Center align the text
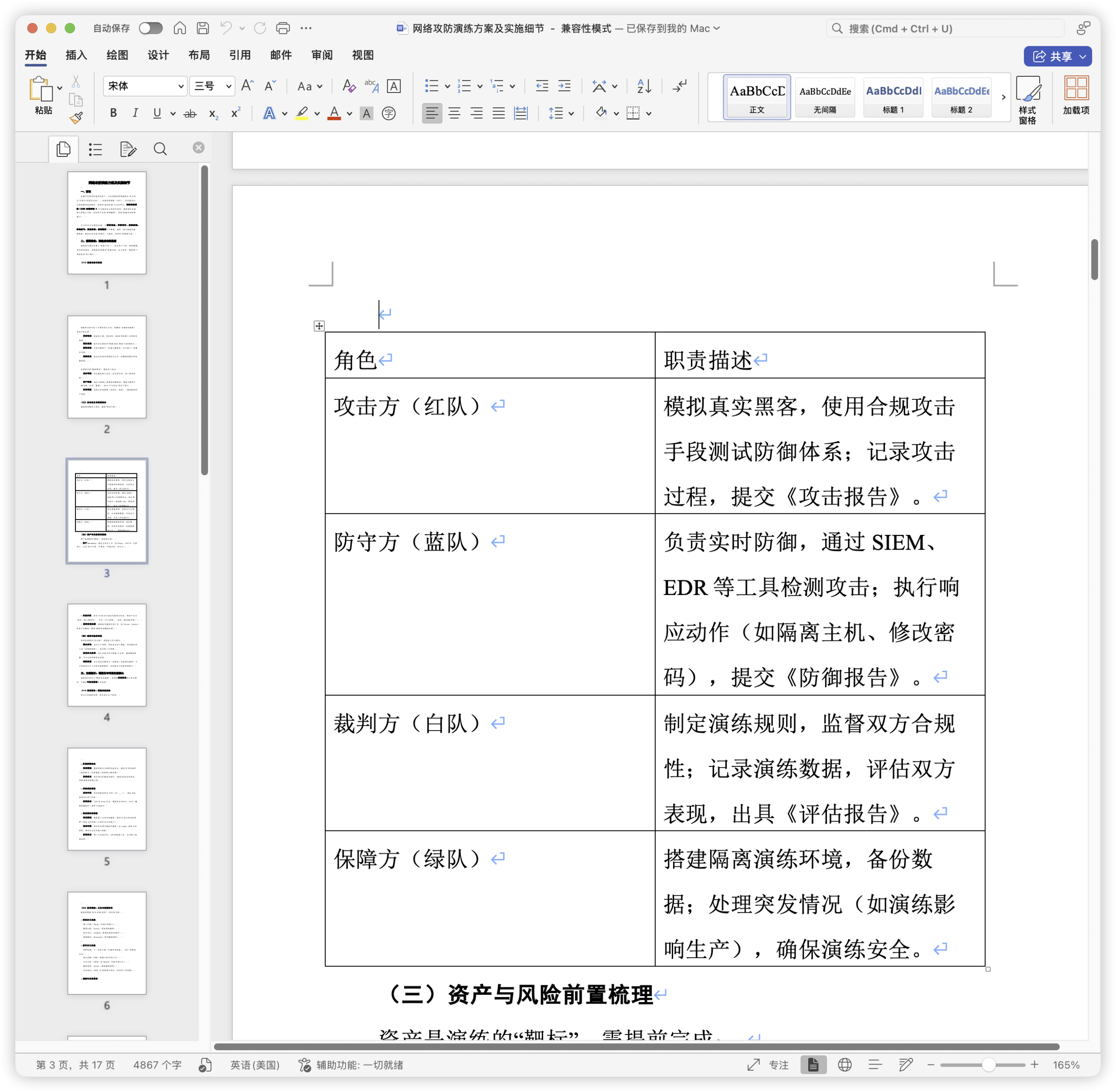This screenshot has height=1092, width=1116. [454, 113]
